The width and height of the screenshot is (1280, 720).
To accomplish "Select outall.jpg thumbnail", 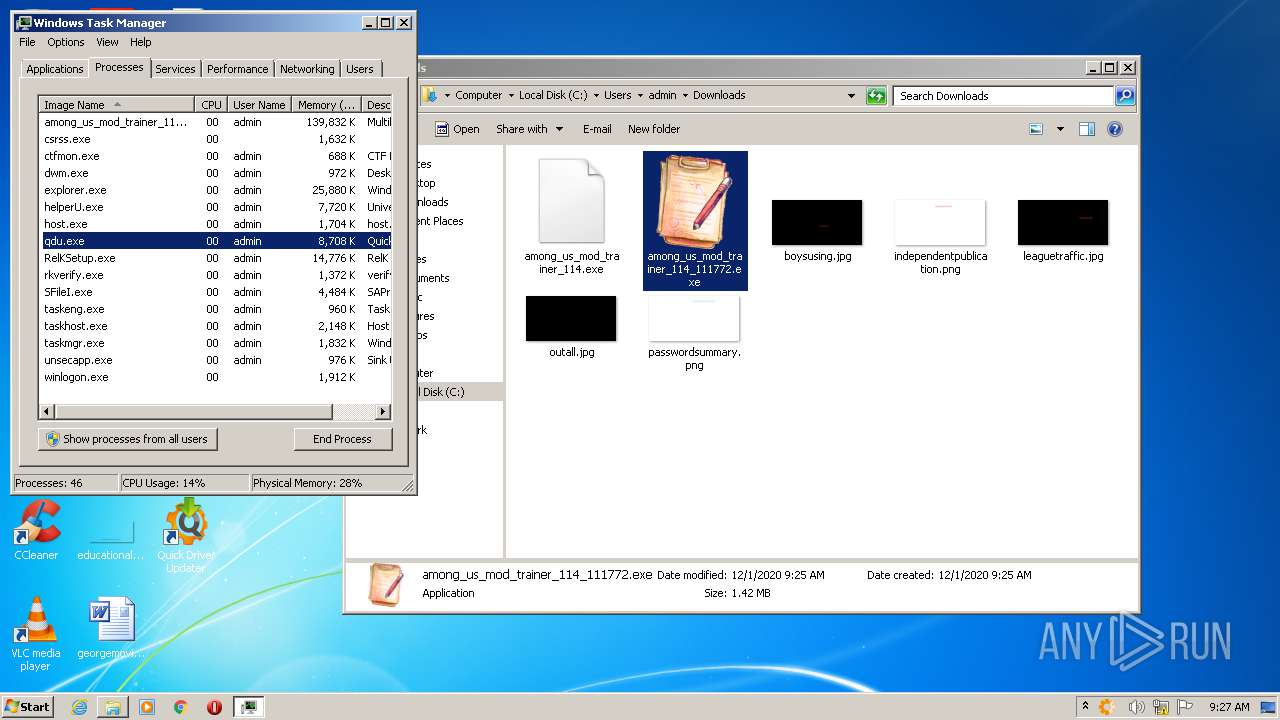I will click(571, 318).
